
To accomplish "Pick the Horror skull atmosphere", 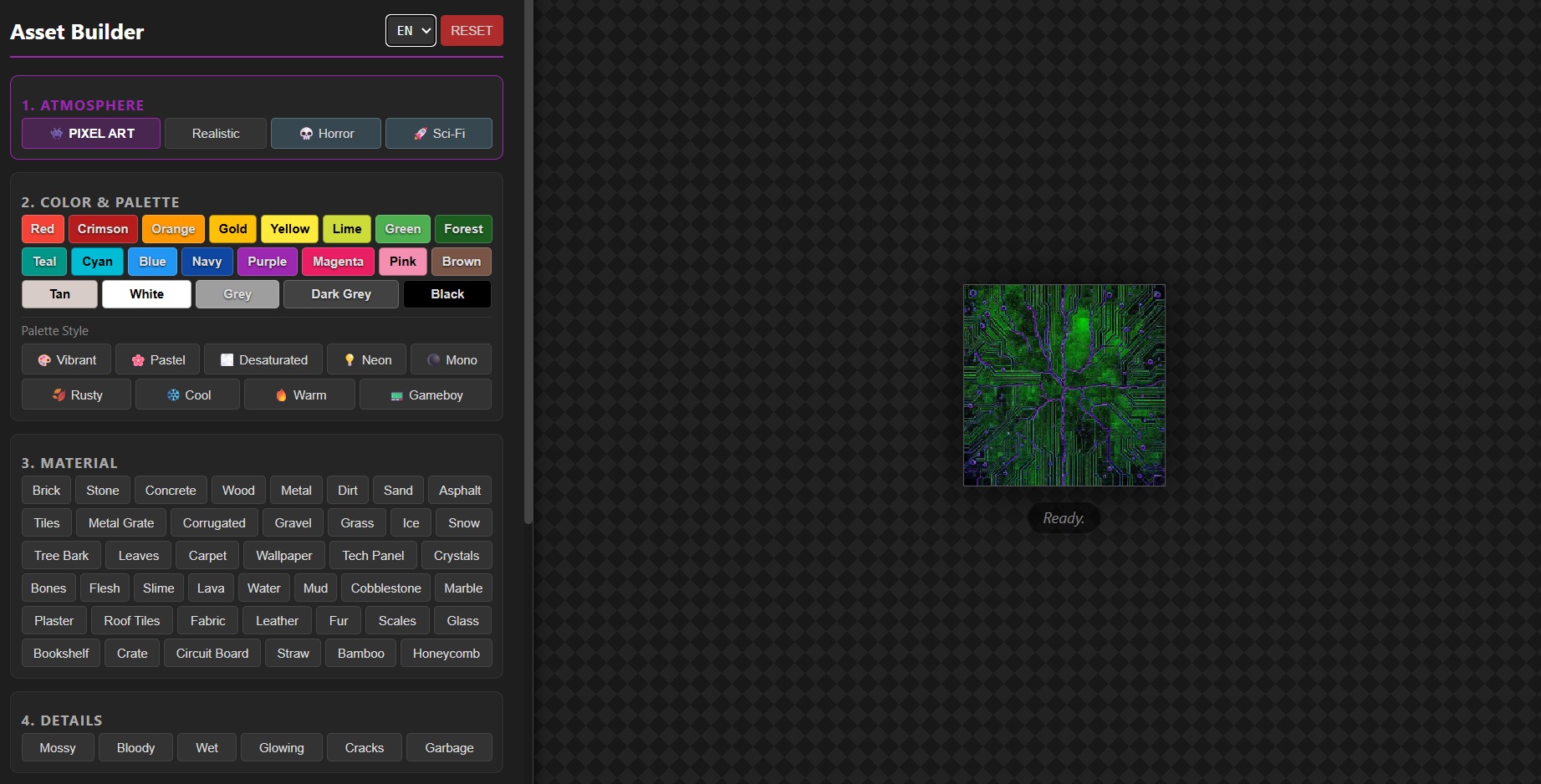I will click(326, 134).
